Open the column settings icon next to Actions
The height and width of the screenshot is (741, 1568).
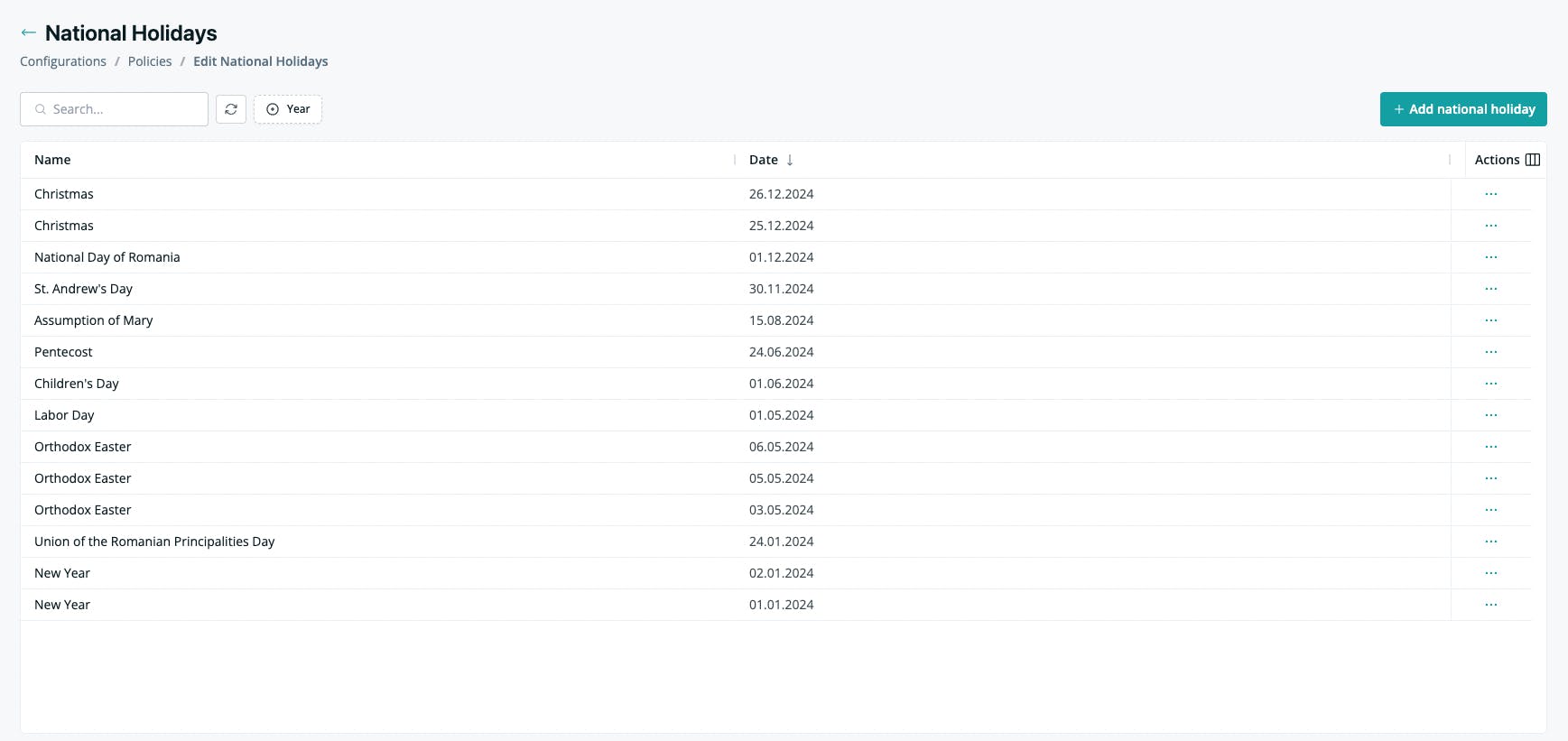click(x=1533, y=160)
